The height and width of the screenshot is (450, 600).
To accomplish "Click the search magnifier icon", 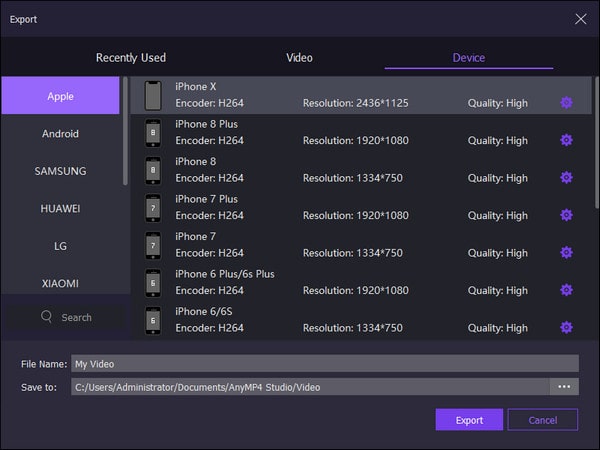I will (x=46, y=317).
